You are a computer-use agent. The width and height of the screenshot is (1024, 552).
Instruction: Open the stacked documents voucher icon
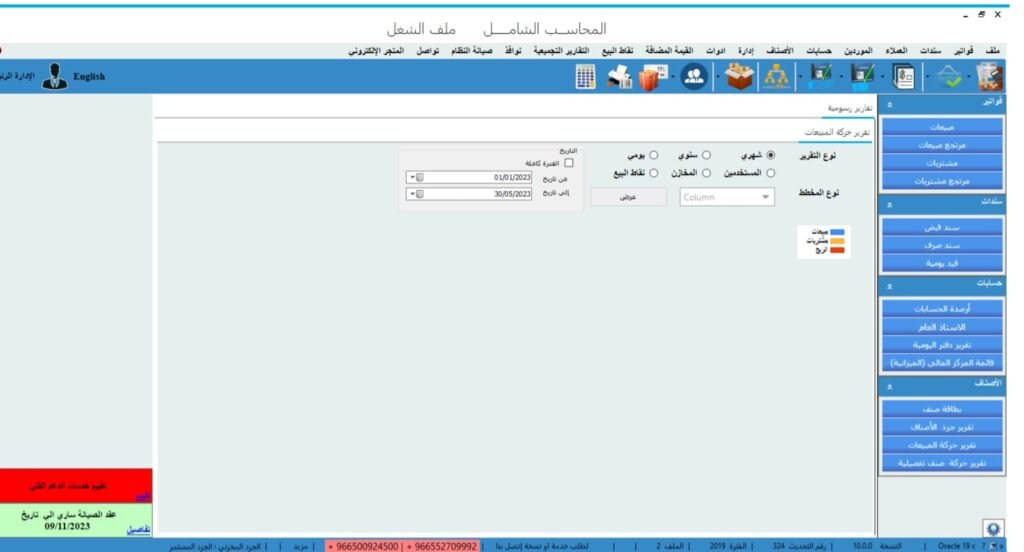coord(904,76)
